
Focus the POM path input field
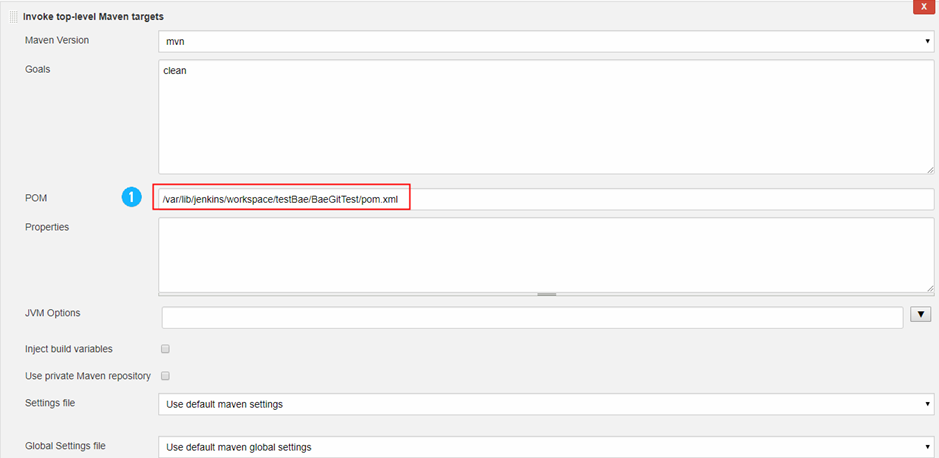point(546,199)
